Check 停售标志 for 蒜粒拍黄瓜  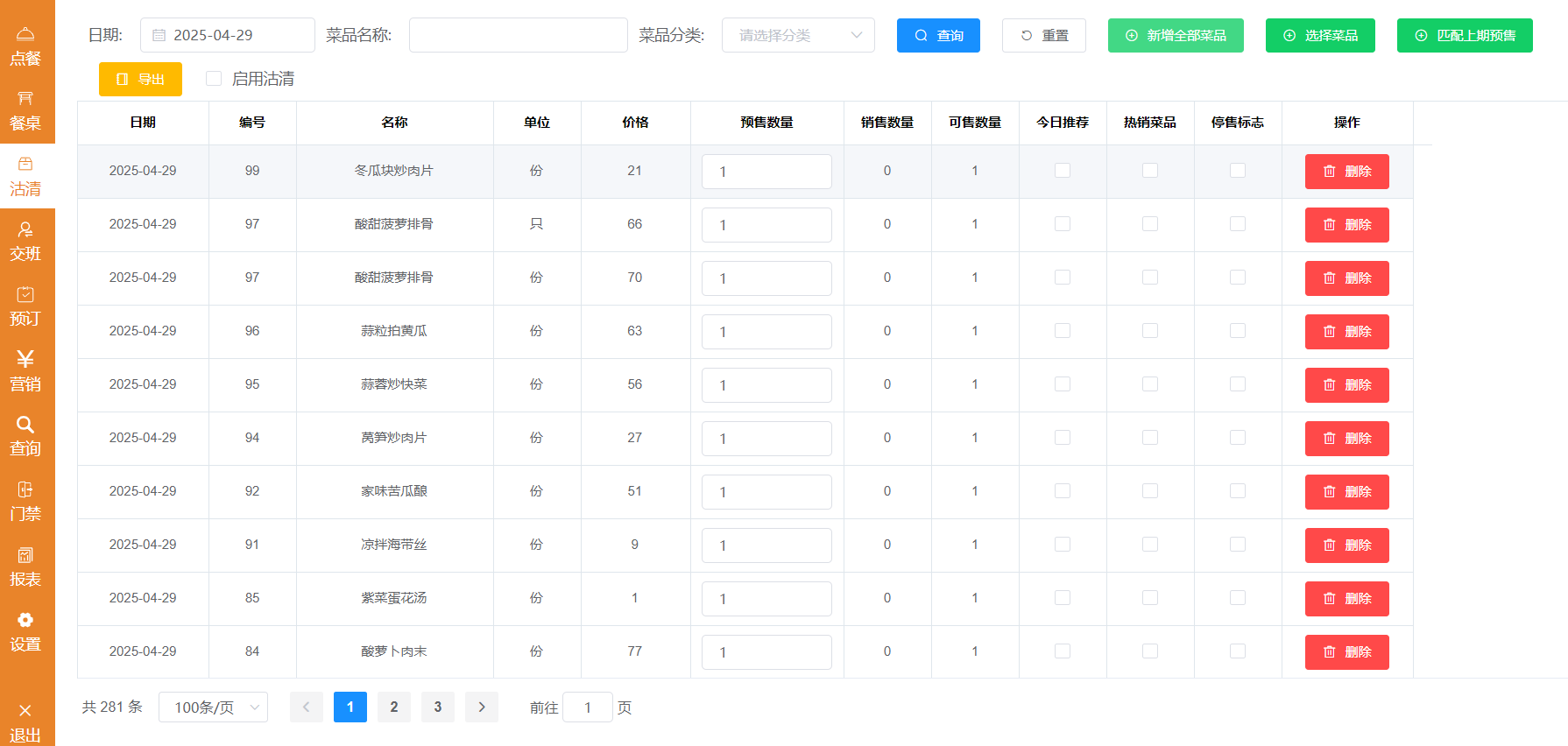[1238, 331]
